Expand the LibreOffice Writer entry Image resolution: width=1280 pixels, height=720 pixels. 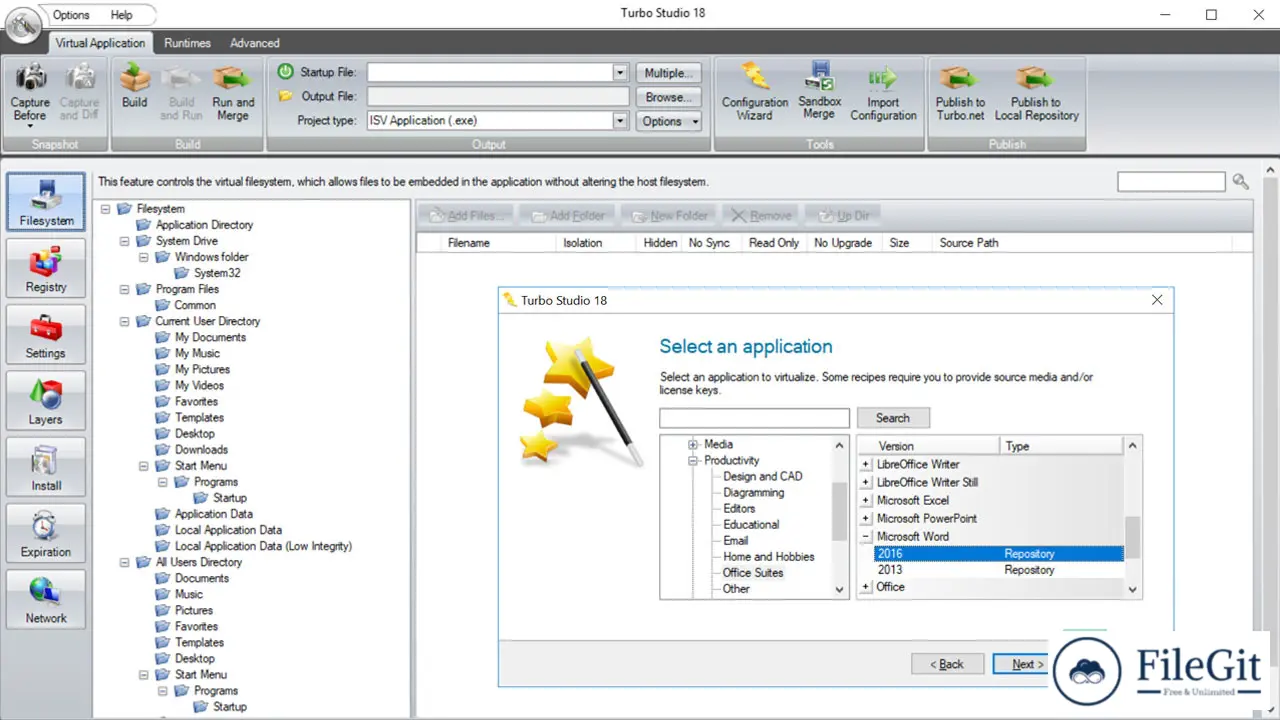point(866,465)
